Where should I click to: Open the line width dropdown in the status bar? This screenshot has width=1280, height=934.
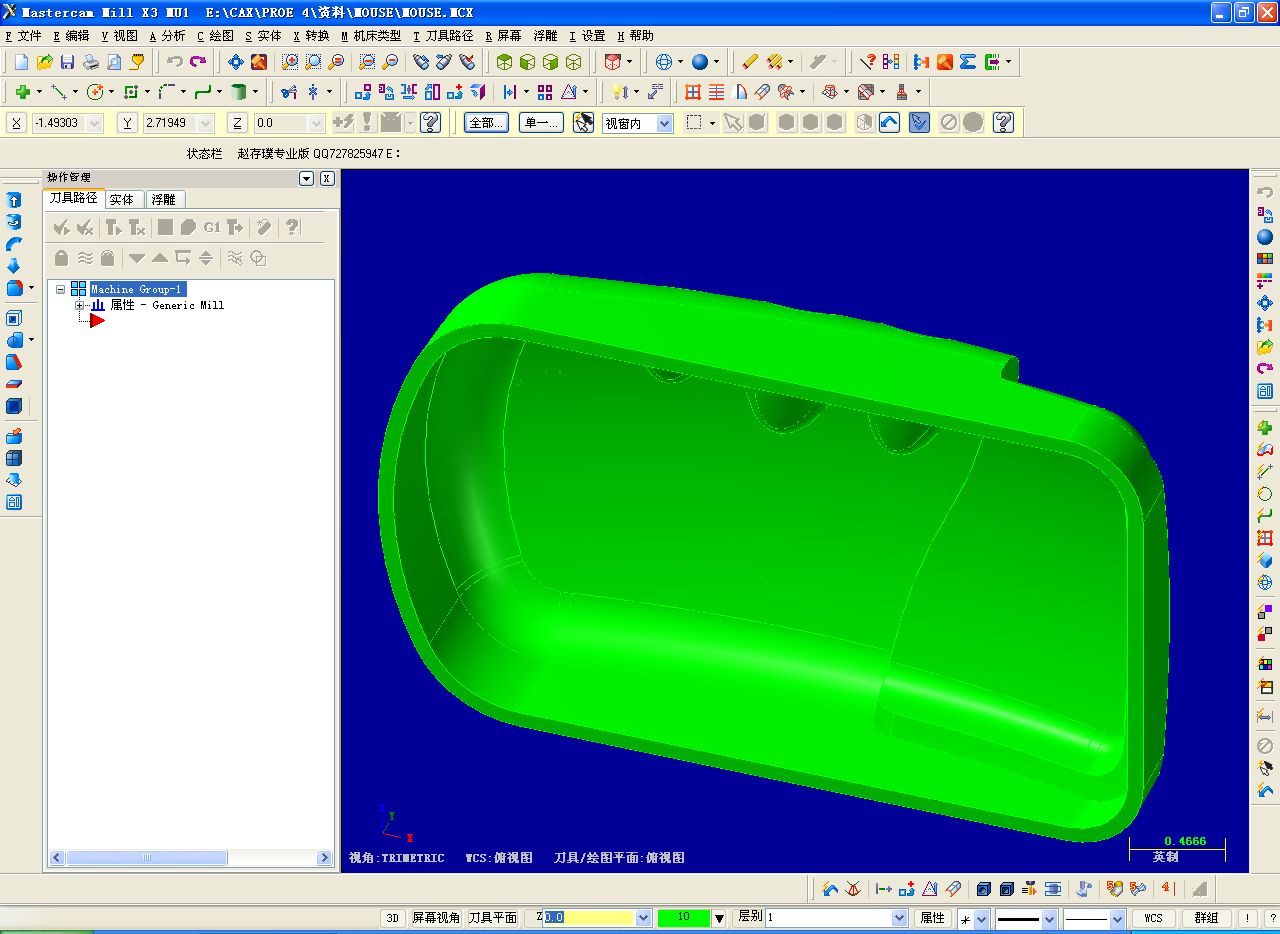tap(1118, 918)
